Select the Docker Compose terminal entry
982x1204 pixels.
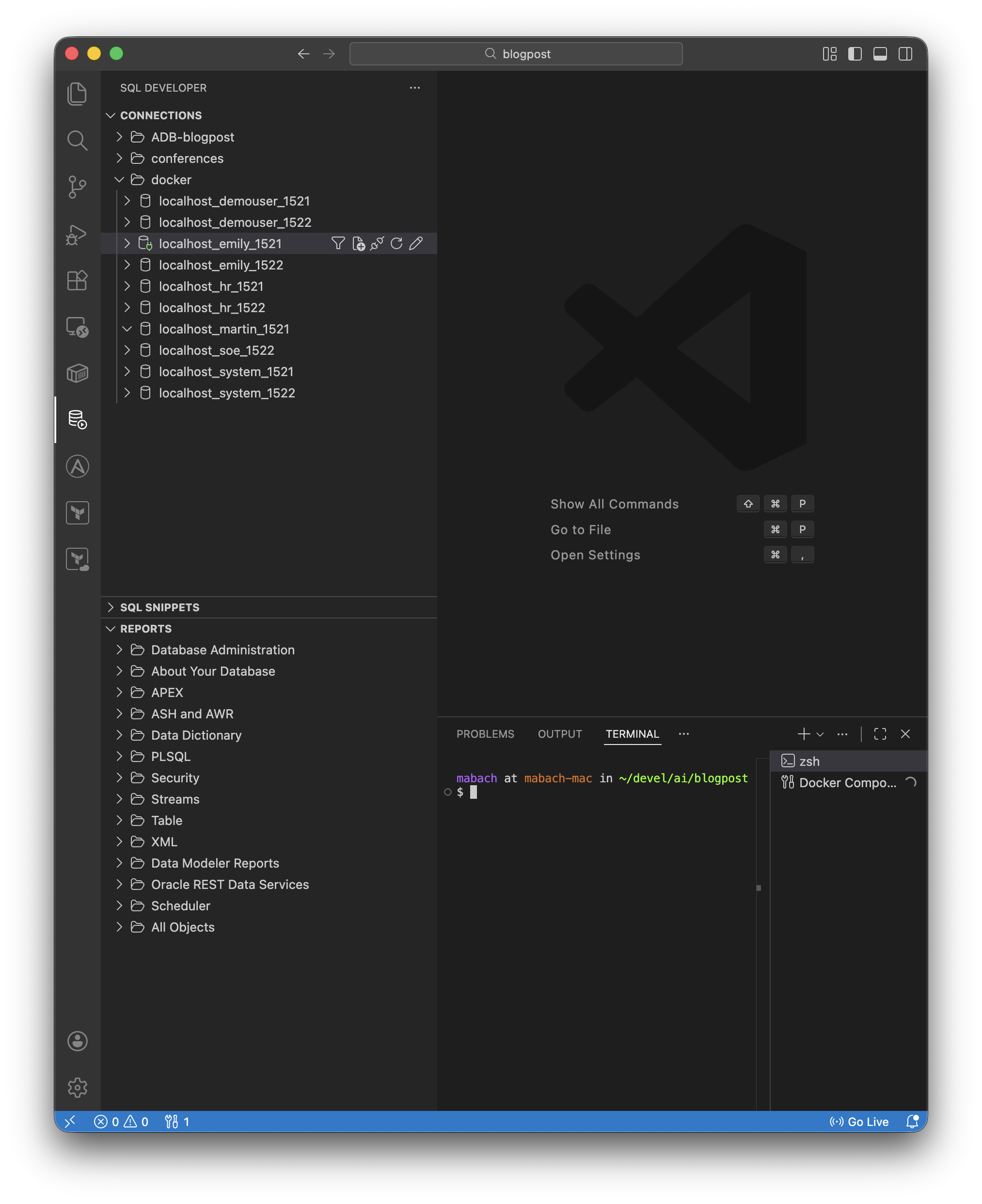[x=847, y=783]
